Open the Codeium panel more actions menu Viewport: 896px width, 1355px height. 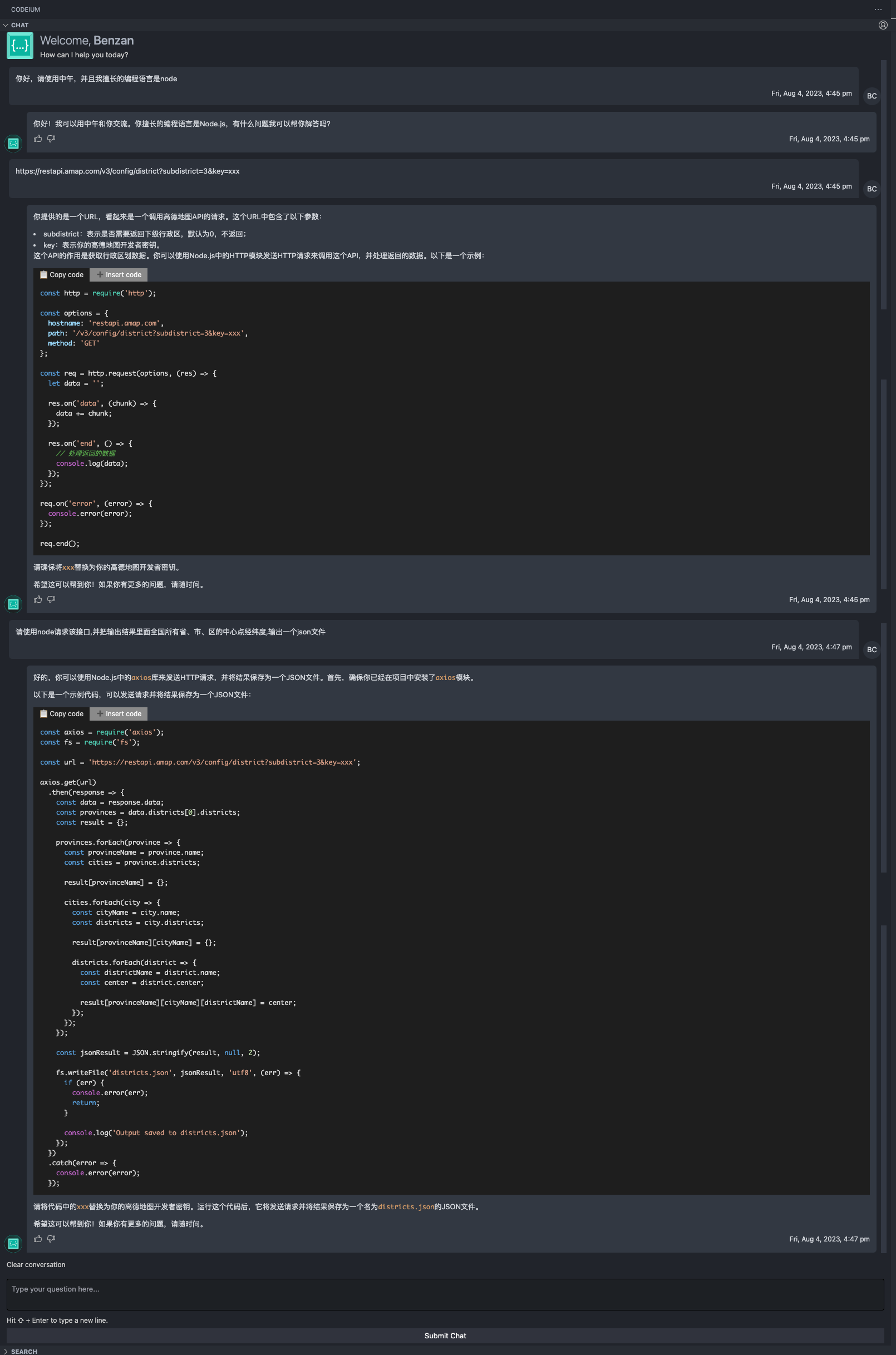[878, 9]
